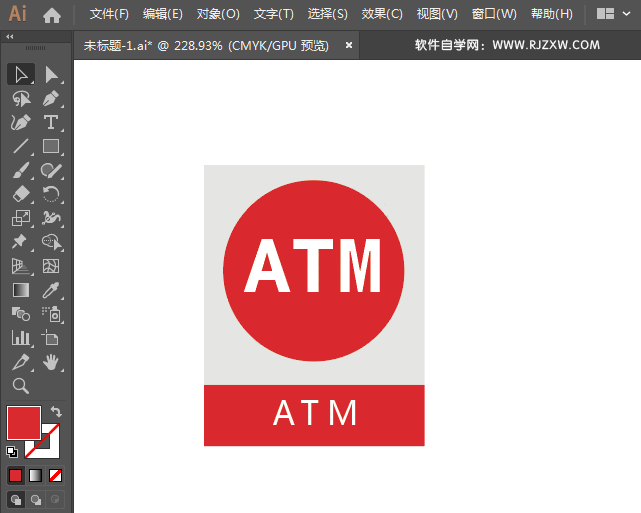
Task: Select the Scale tool
Action: point(21,218)
